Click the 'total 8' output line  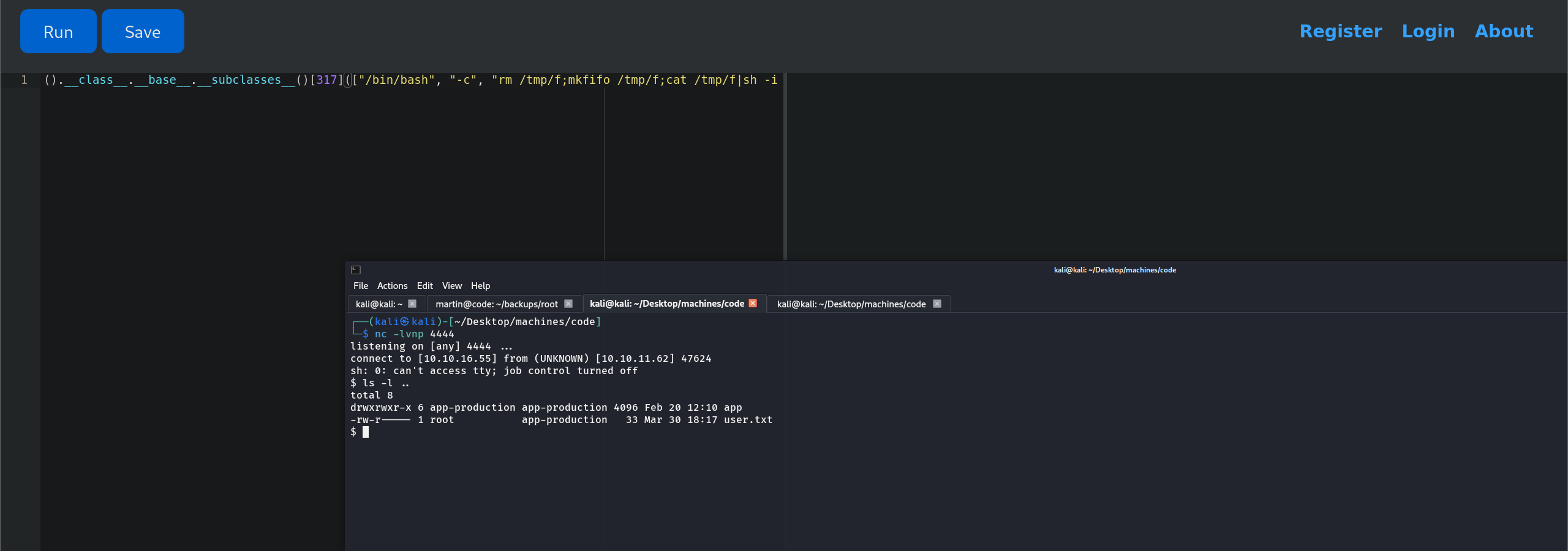pos(372,395)
